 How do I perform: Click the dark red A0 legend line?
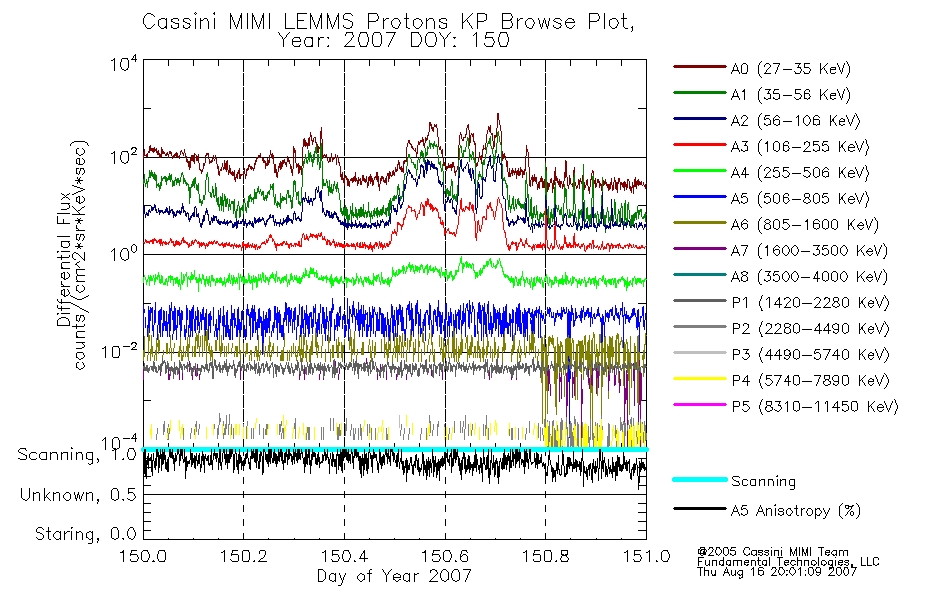[699, 67]
